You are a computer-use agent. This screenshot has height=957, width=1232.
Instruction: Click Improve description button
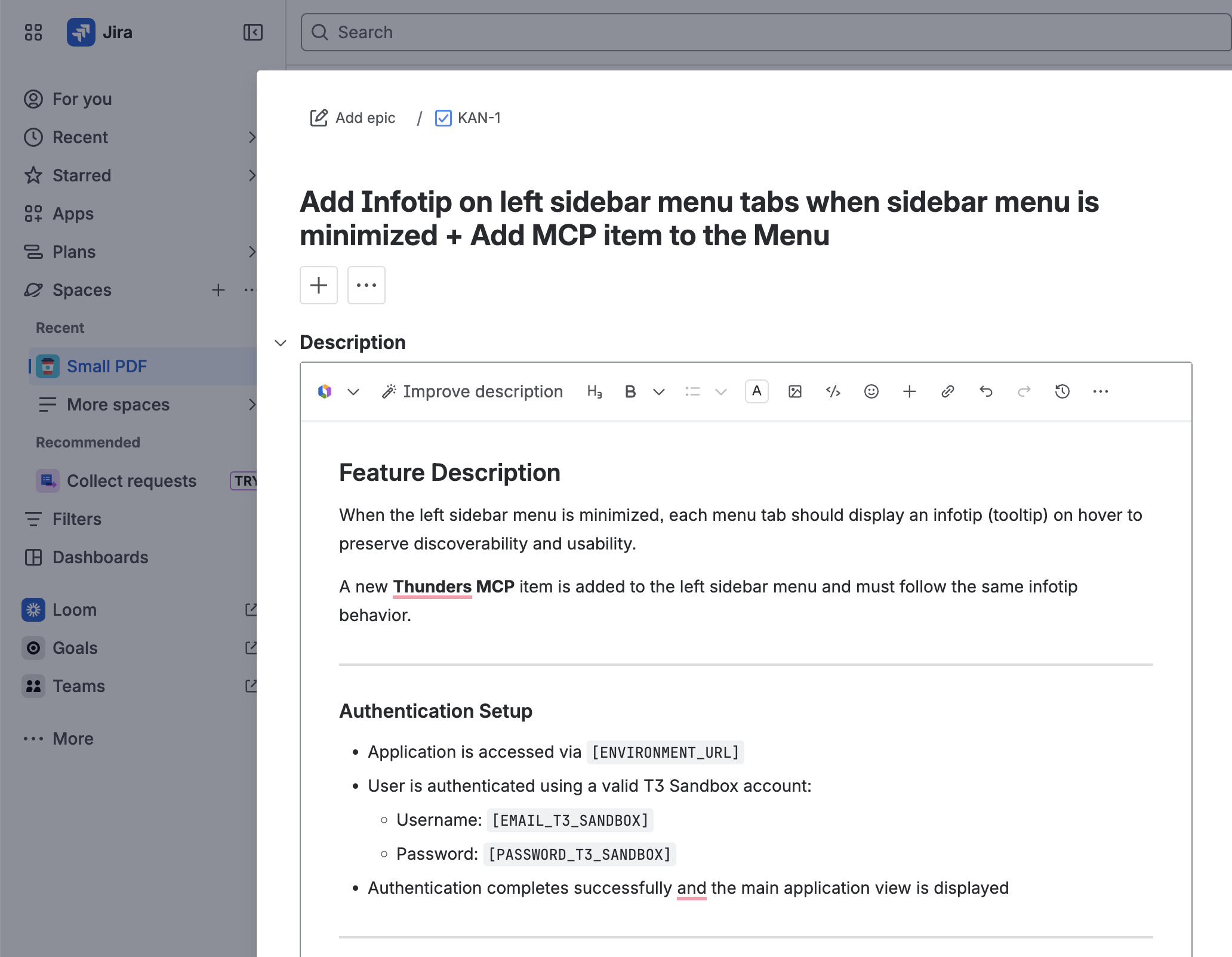coord(472,391)
